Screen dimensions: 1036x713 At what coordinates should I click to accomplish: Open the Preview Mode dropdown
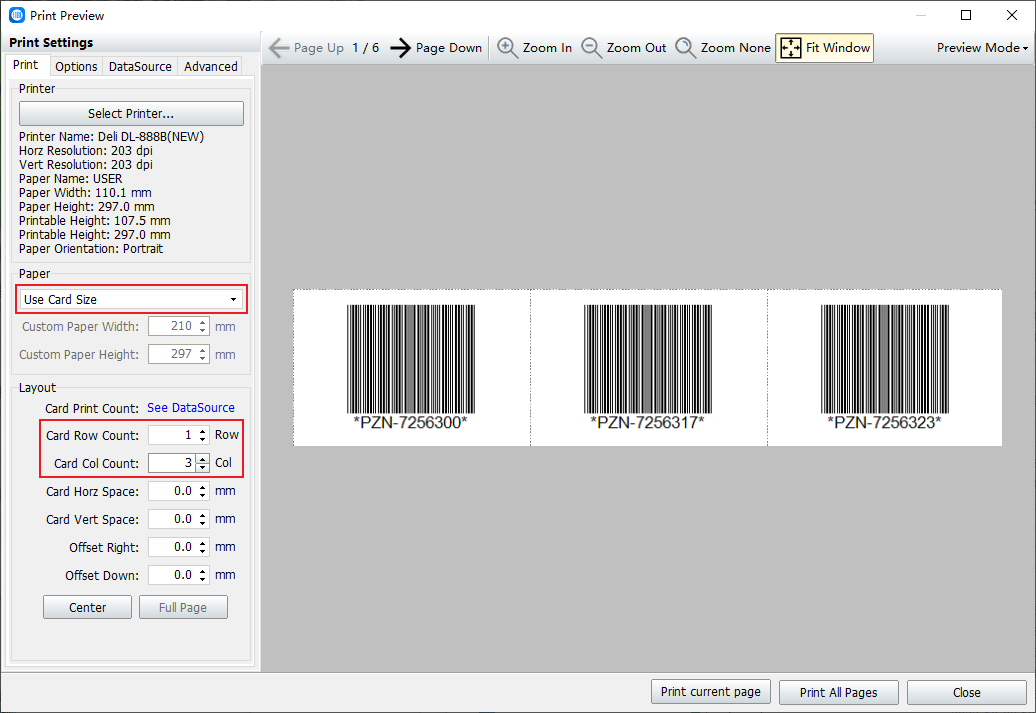tap(982, 48)
